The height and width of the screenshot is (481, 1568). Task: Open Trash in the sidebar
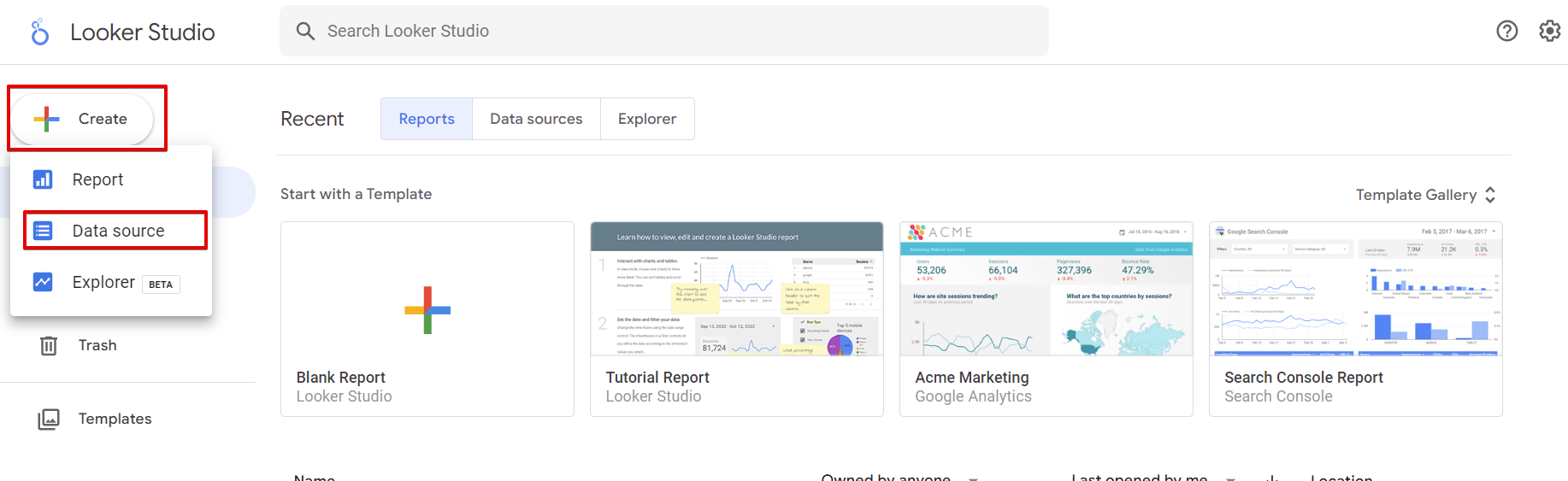(97, 345)
